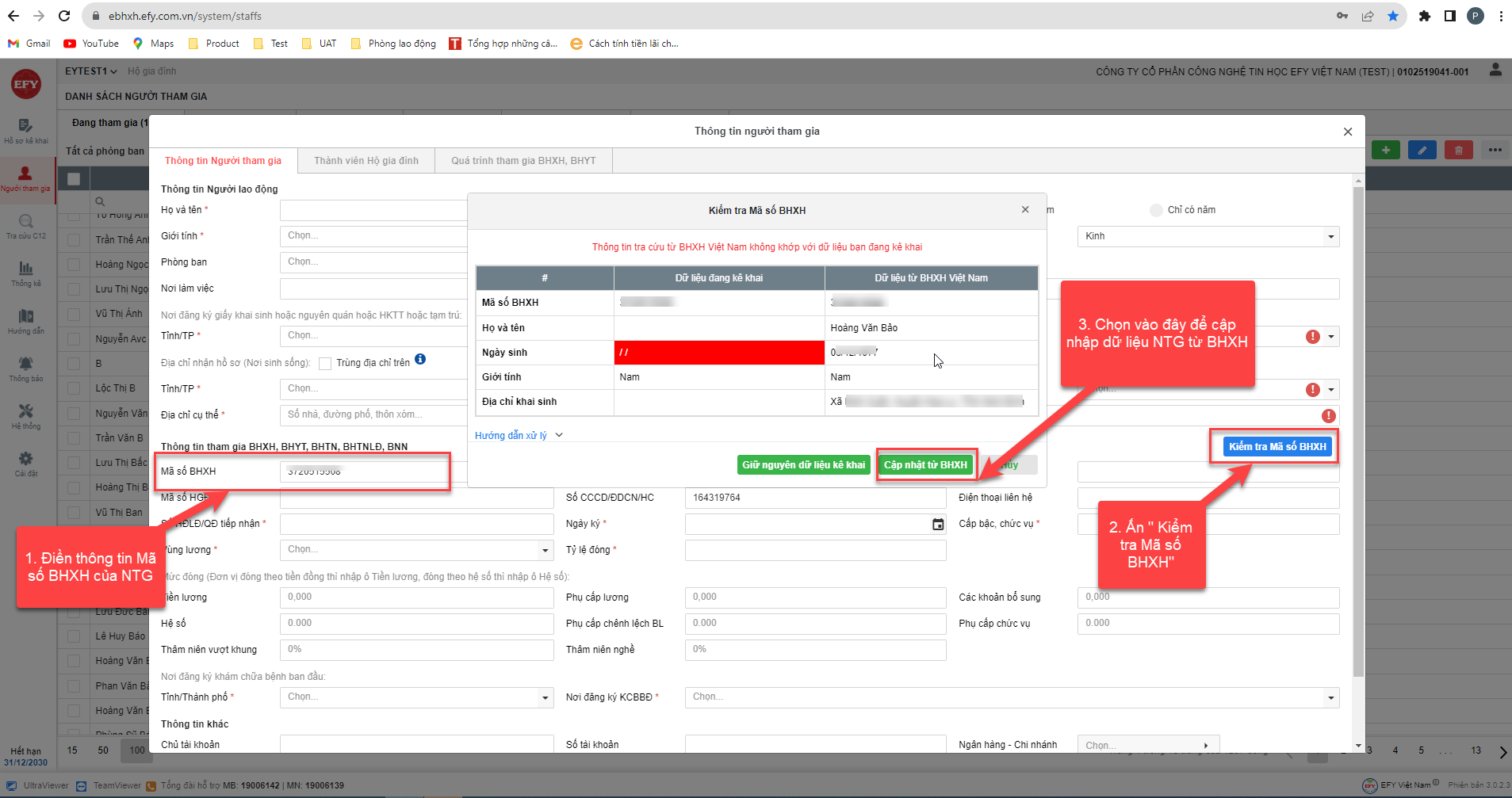Open Tra cứu C12 sidebar icon
This screenshot has height=798, width=1512.
click(25, 222)
